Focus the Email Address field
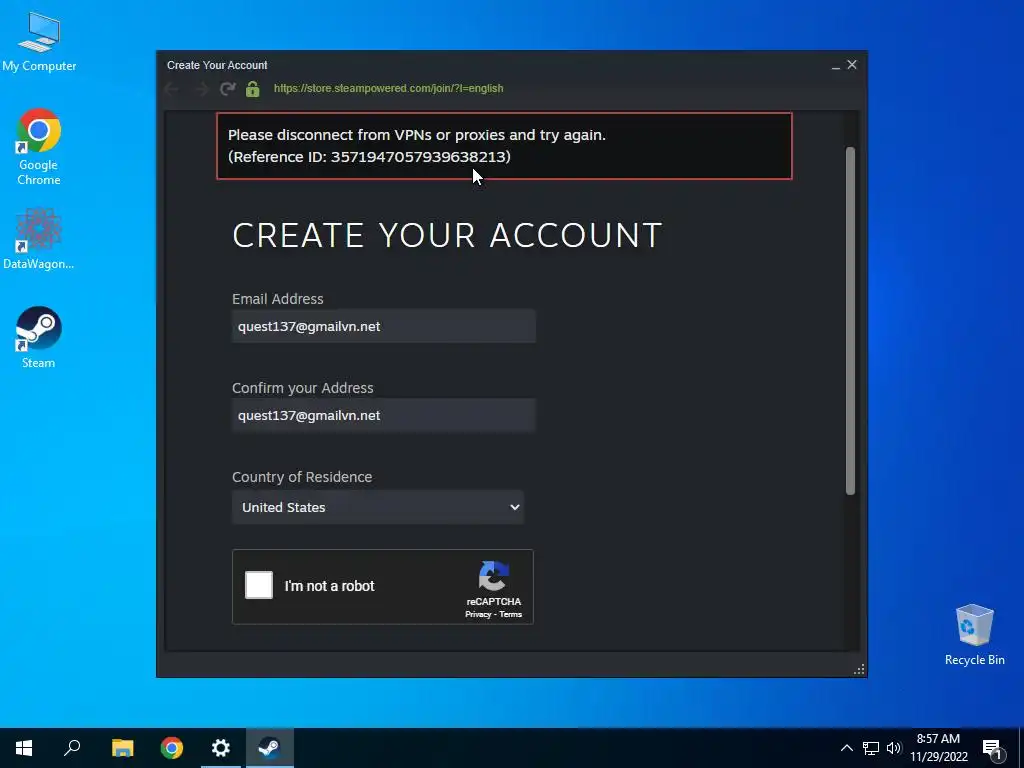Viewport: 1024px width, 768px height. click(x=383, y=327)
